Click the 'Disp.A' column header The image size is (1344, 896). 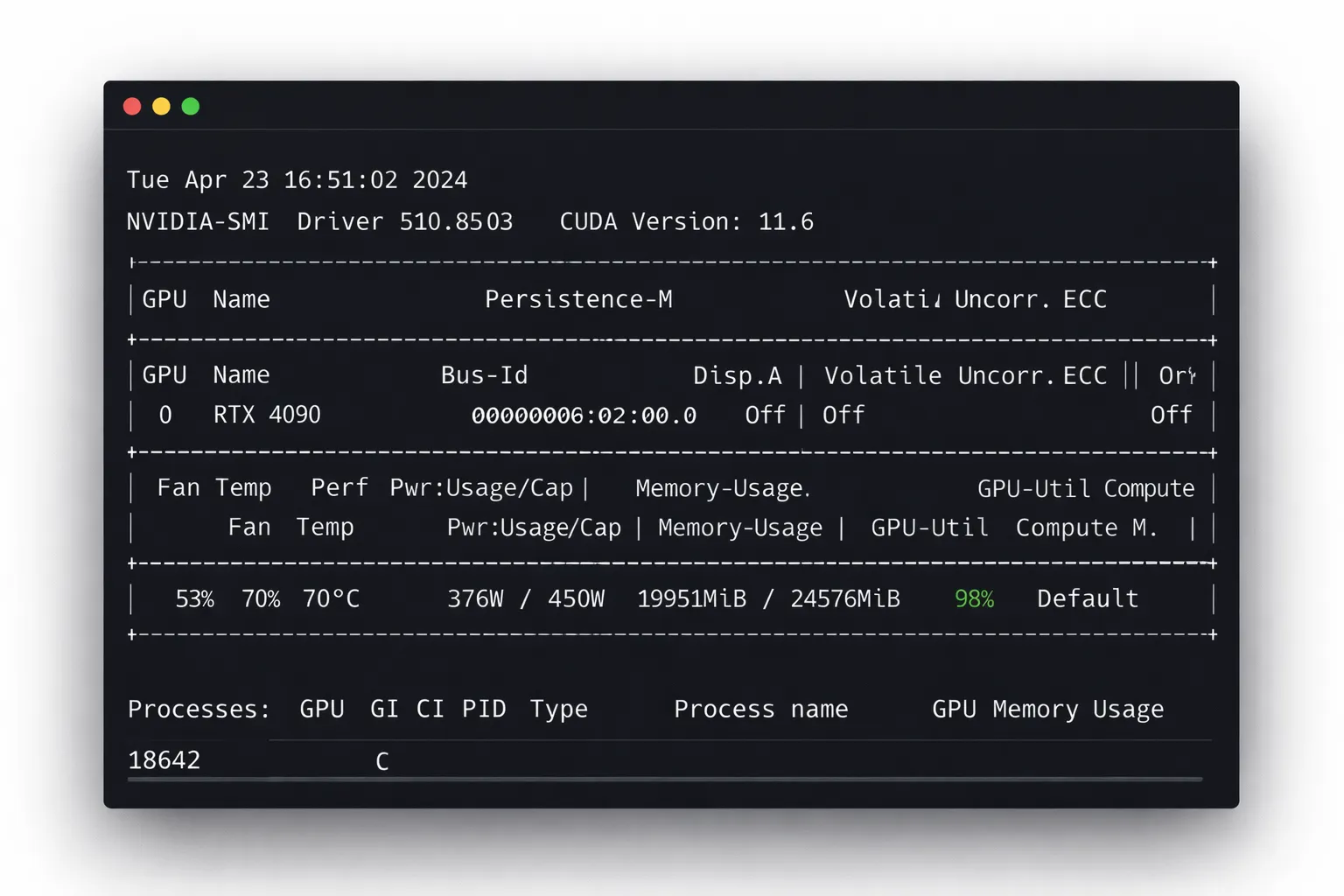point(738,375)
